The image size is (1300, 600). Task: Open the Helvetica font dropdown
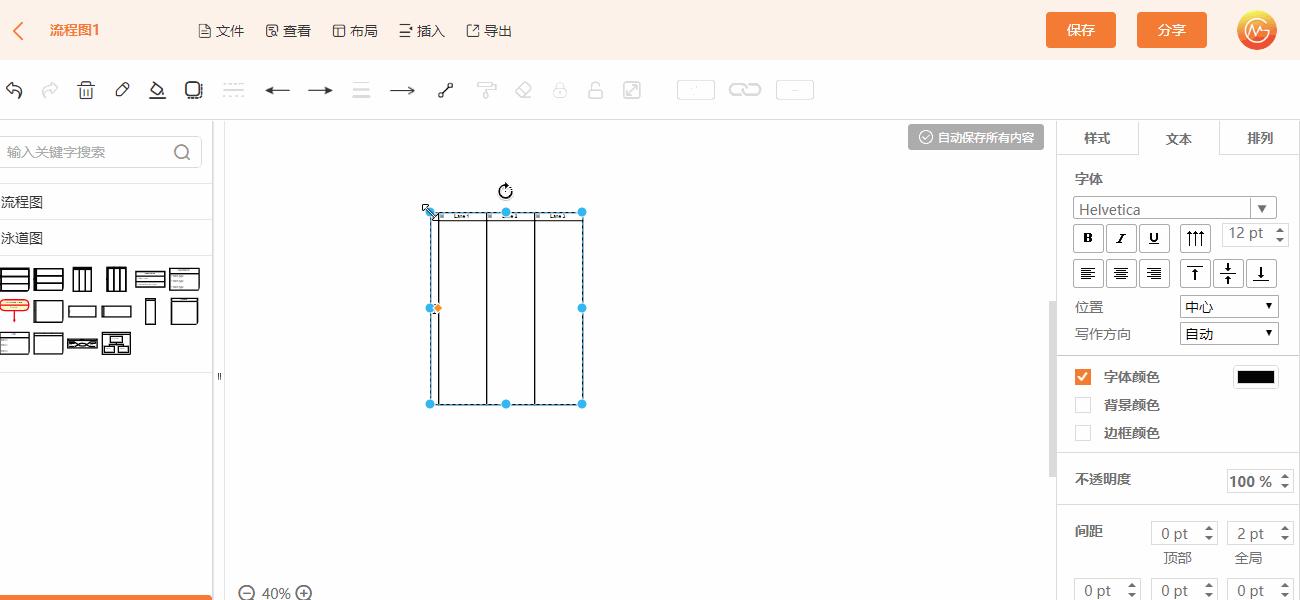coord(1175,209)
